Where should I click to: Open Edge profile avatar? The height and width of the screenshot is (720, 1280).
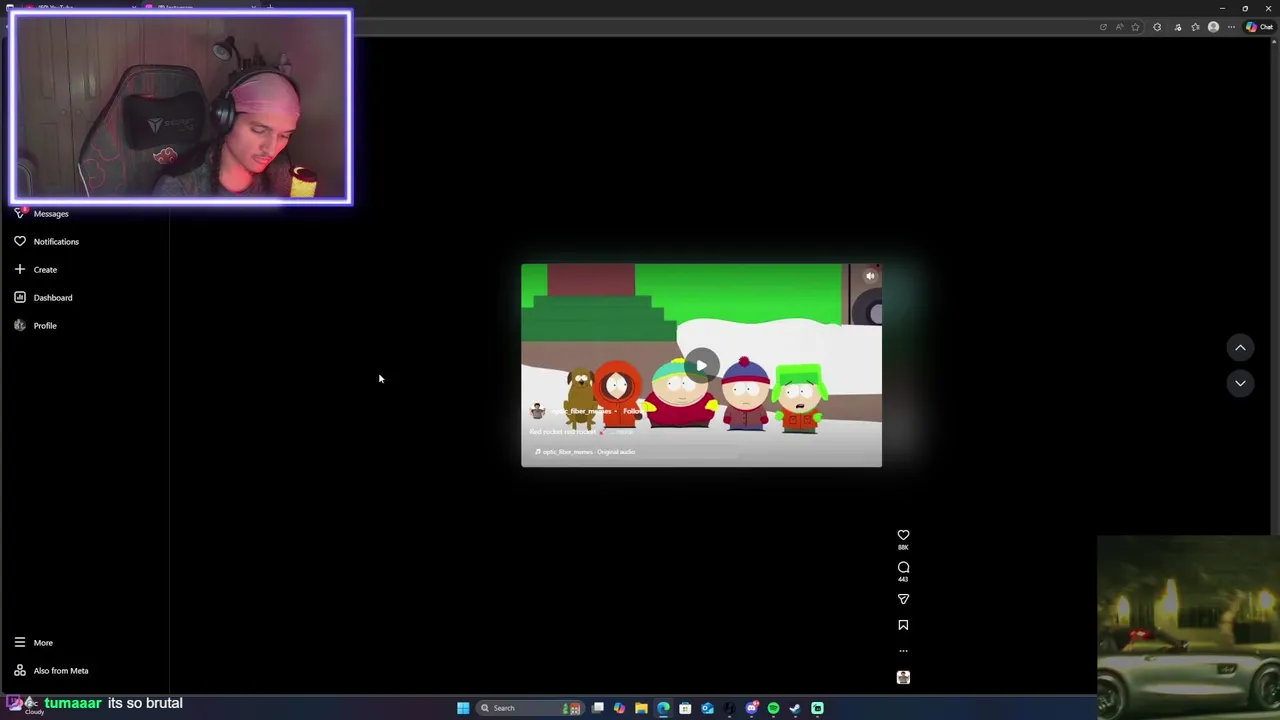coord(1214,27)
